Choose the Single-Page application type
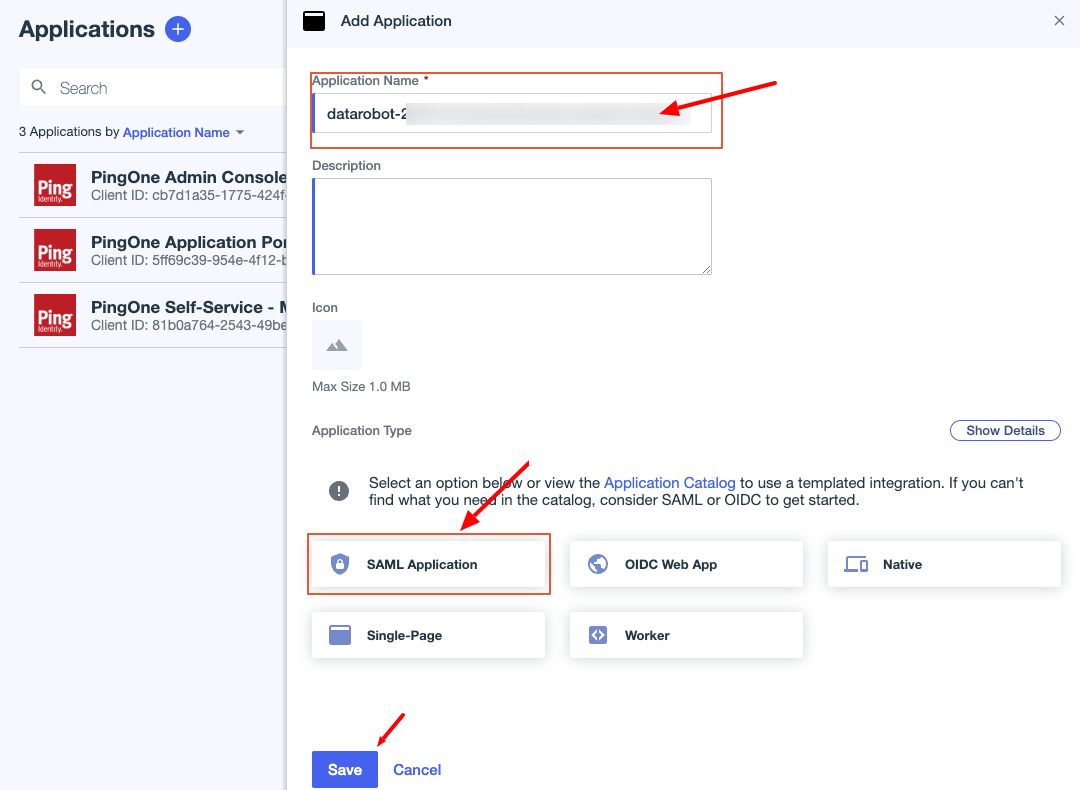 (428, 636)
